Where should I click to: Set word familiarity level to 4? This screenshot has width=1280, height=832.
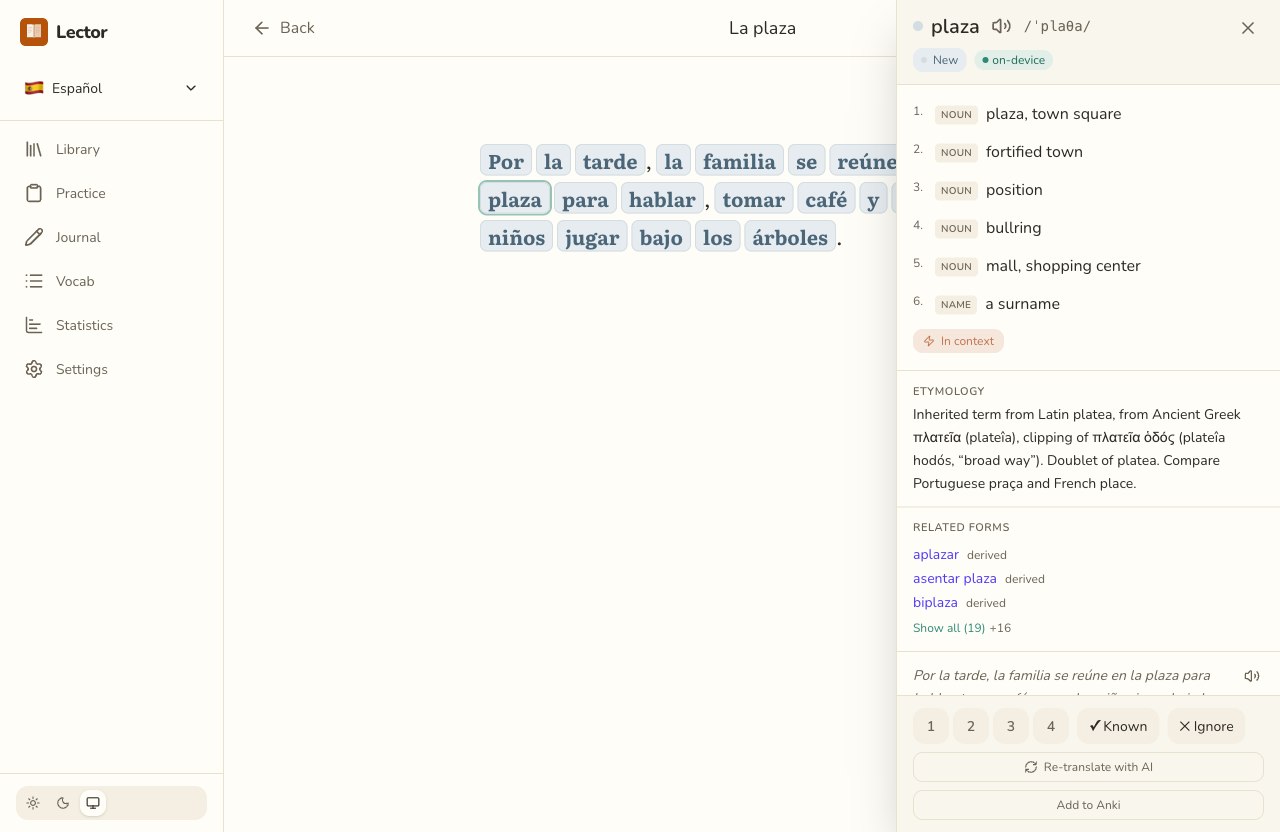tap(1051, 726)
